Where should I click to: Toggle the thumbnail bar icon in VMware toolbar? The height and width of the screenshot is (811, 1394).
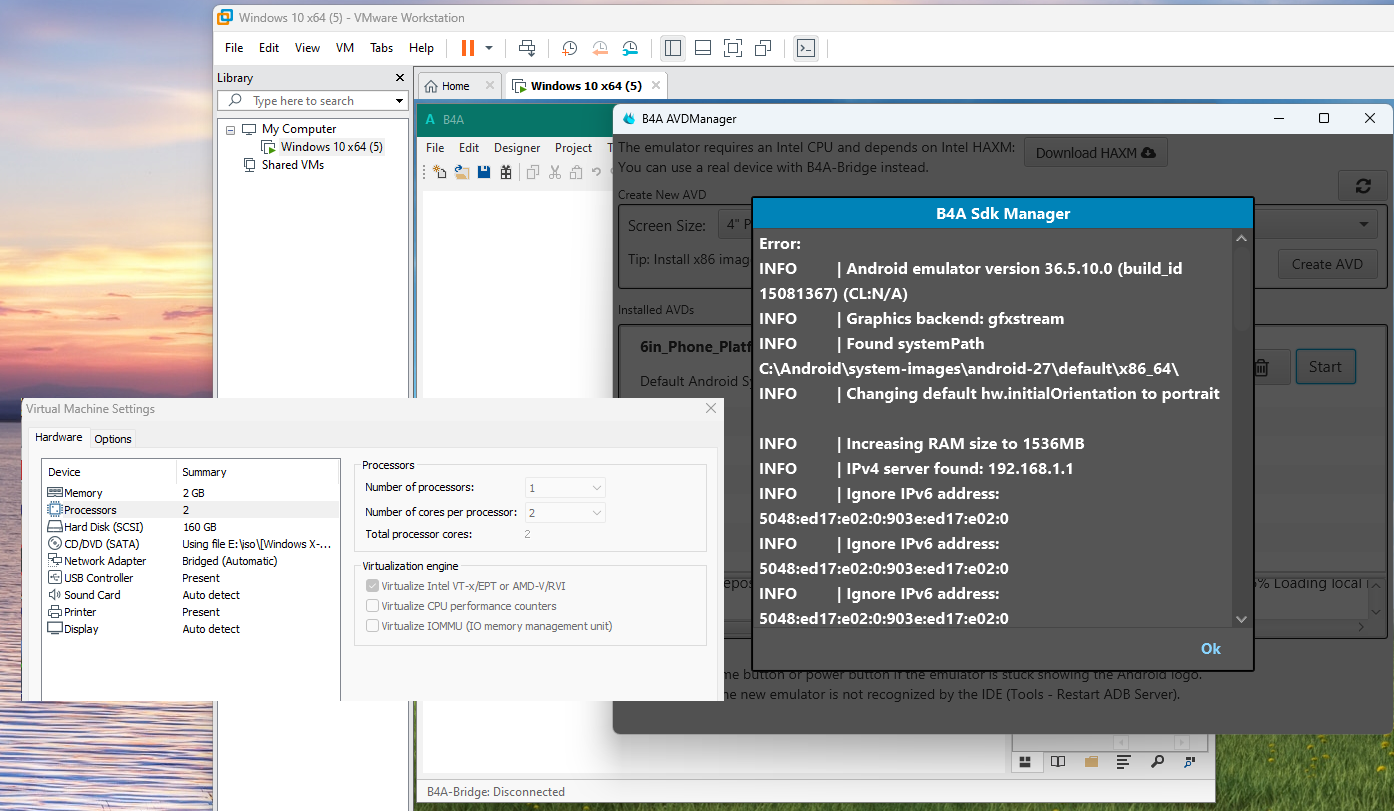coord(703,48)
